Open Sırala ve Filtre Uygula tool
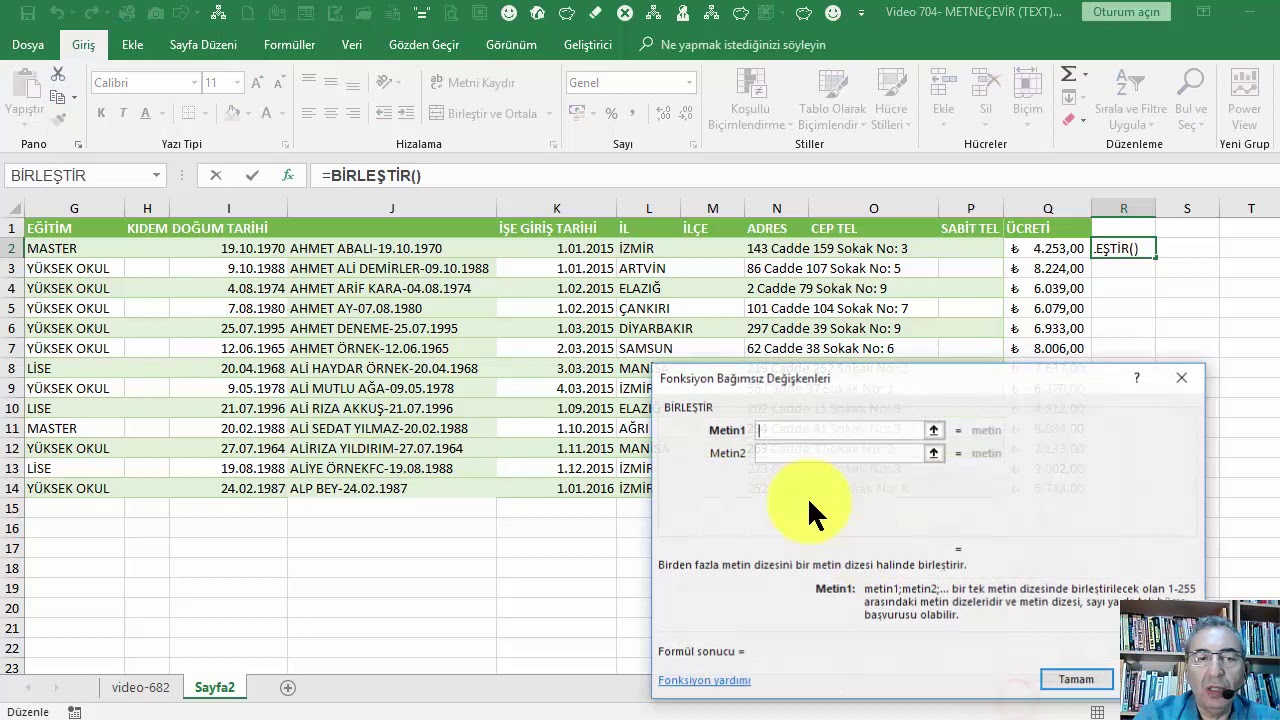The height and width of the screenshot is (720, 1280). [x=1130, y=100]
